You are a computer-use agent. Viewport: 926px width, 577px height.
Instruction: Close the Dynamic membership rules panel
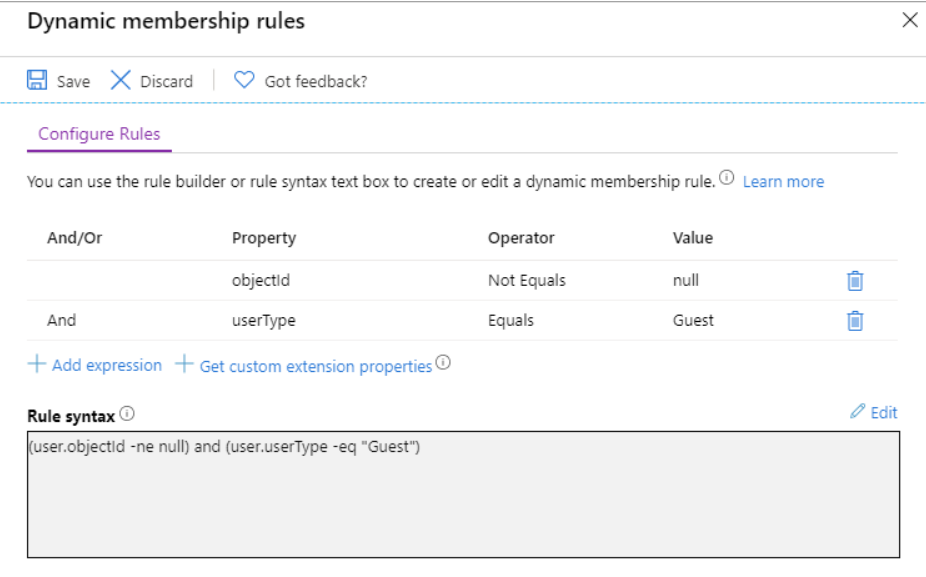pyautogui.click(x=909, y=20)
